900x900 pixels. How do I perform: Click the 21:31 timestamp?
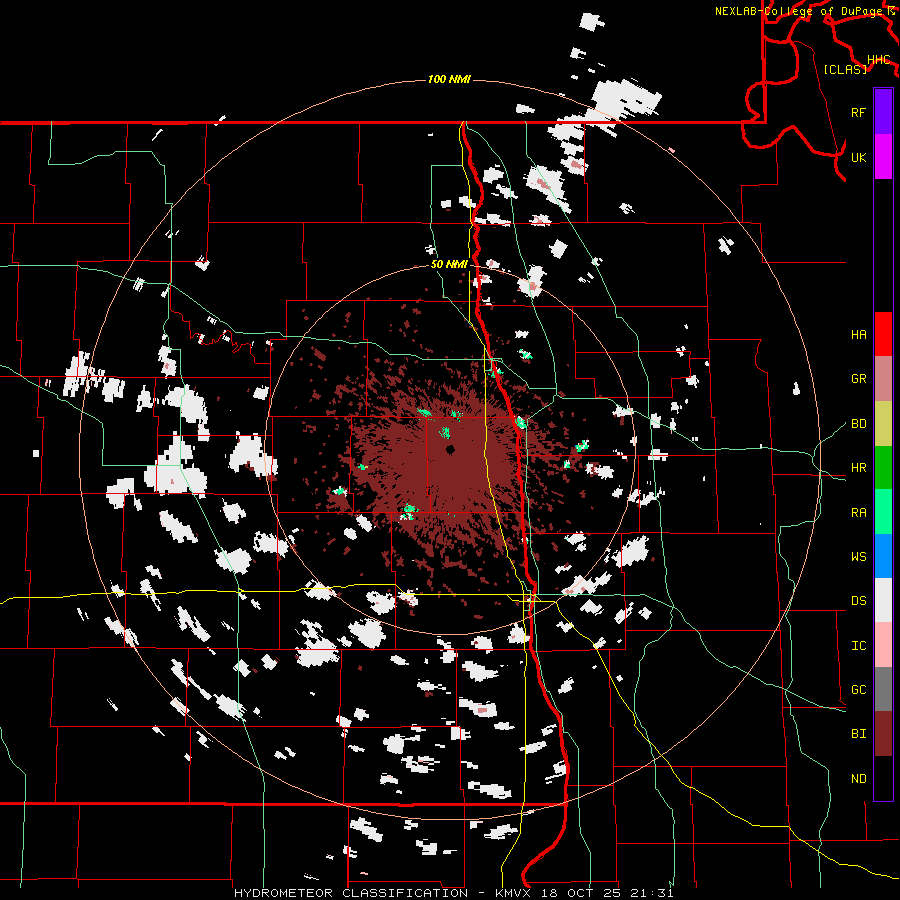(654, 893)
